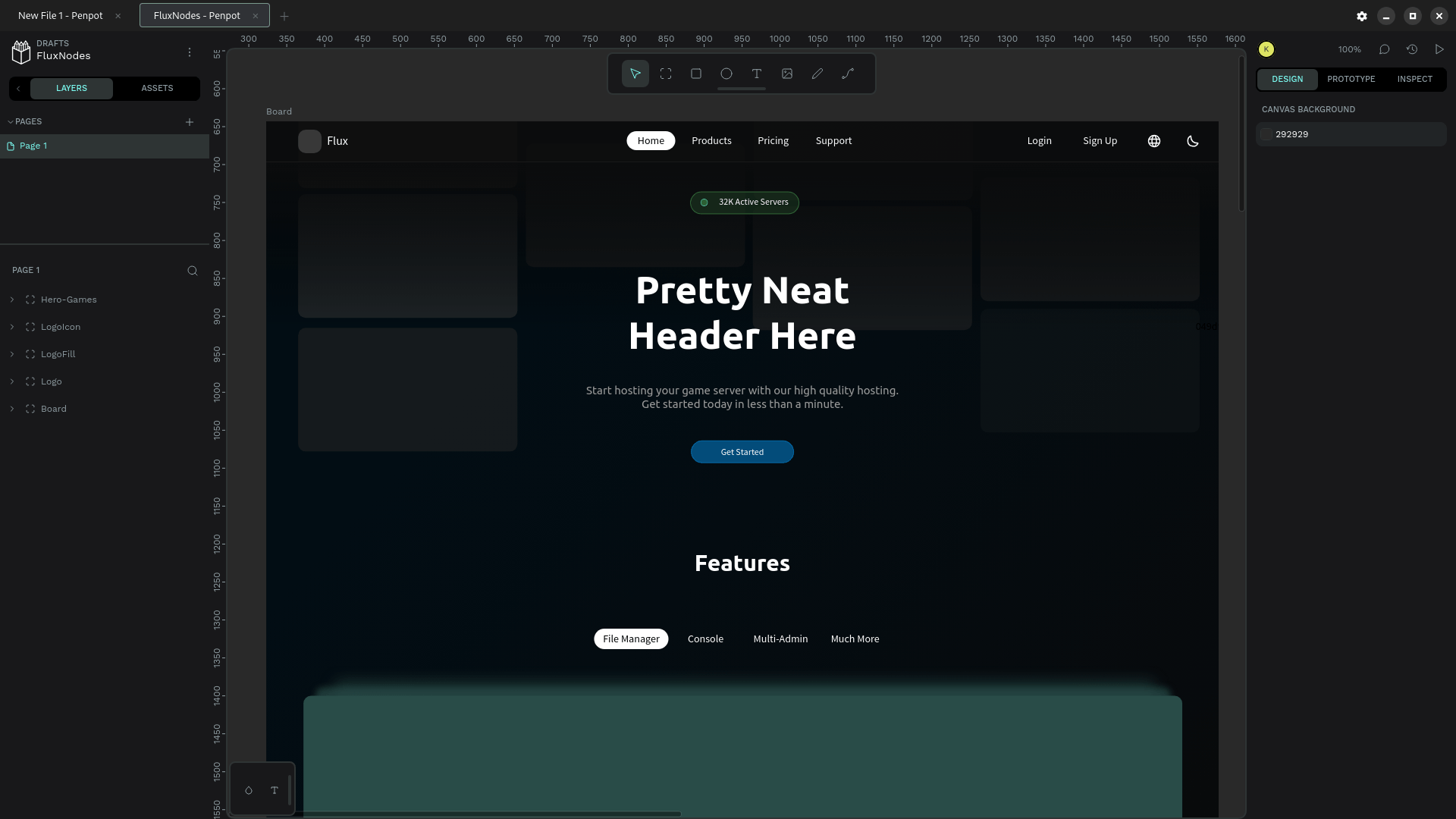Open the comments icon
Viewport: 1456px width, 819px height.
pyautogui.click(x=1384, y=49)
